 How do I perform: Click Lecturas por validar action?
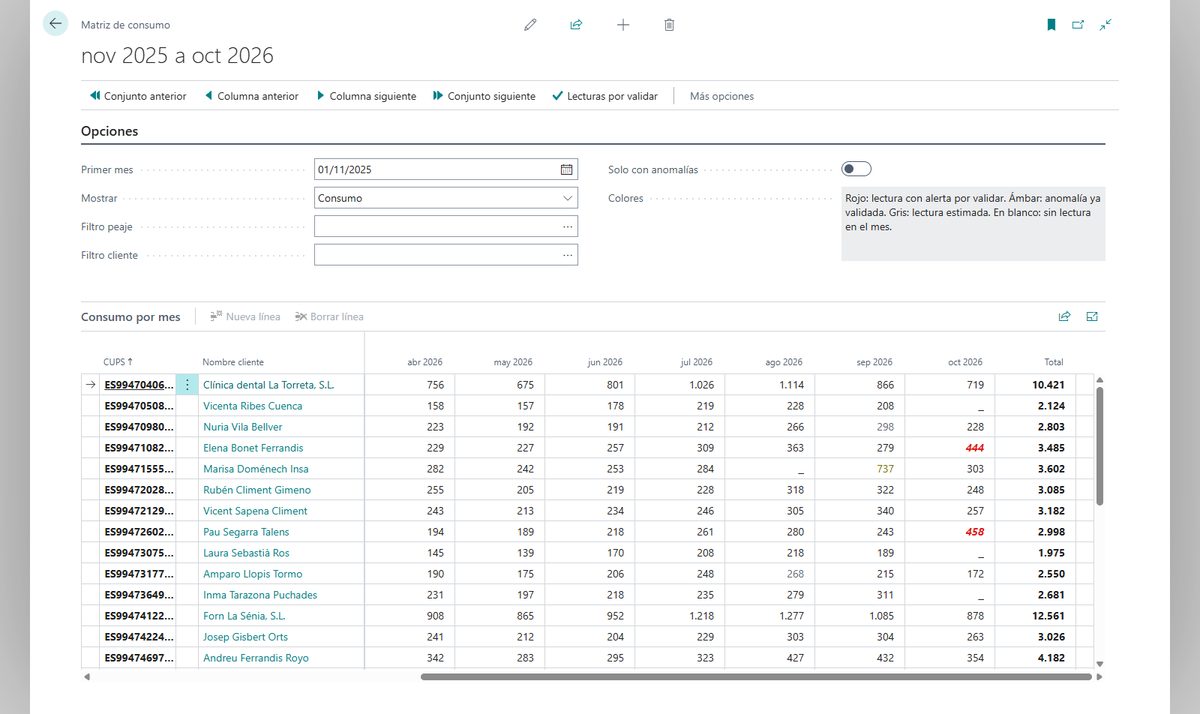click(605, 96)
